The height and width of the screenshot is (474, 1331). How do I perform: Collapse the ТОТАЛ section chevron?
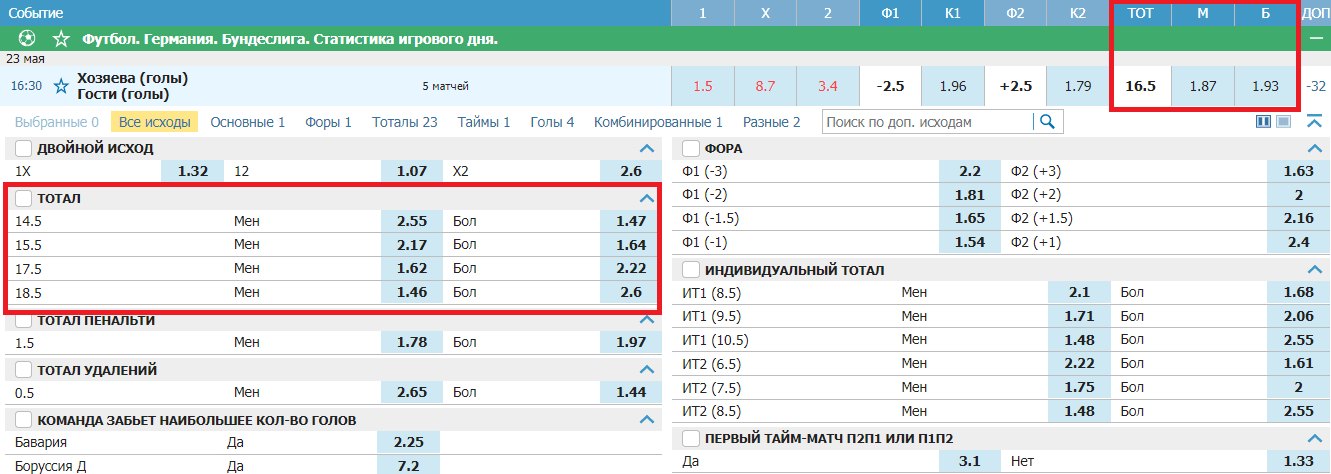click(x=646, y=198)
